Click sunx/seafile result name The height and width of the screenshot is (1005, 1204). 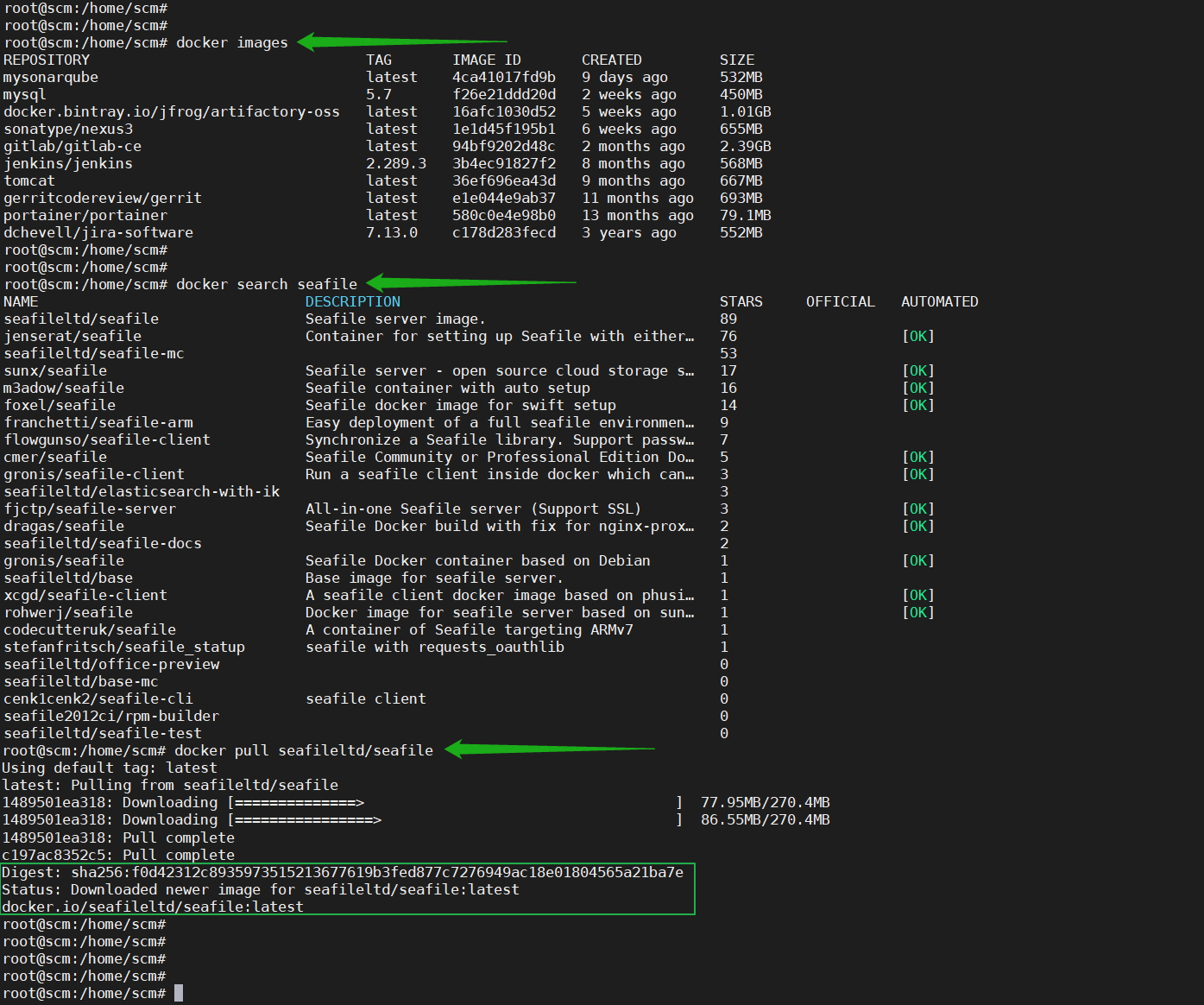pos(55,370)
